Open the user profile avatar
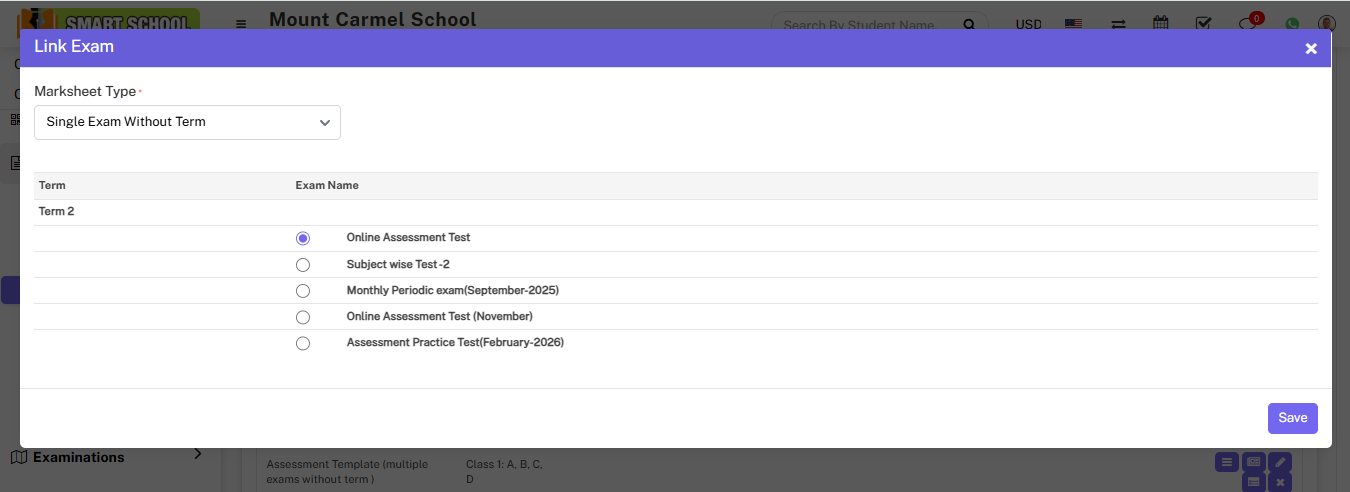 [x=1327, y=23]
